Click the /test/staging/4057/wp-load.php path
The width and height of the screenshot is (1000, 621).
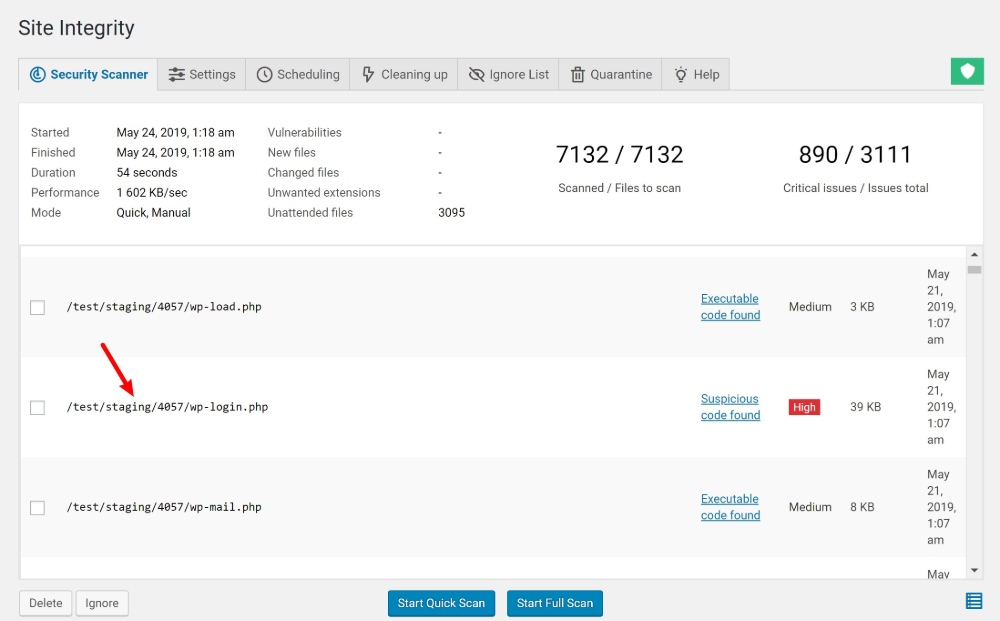coord(164,307)
